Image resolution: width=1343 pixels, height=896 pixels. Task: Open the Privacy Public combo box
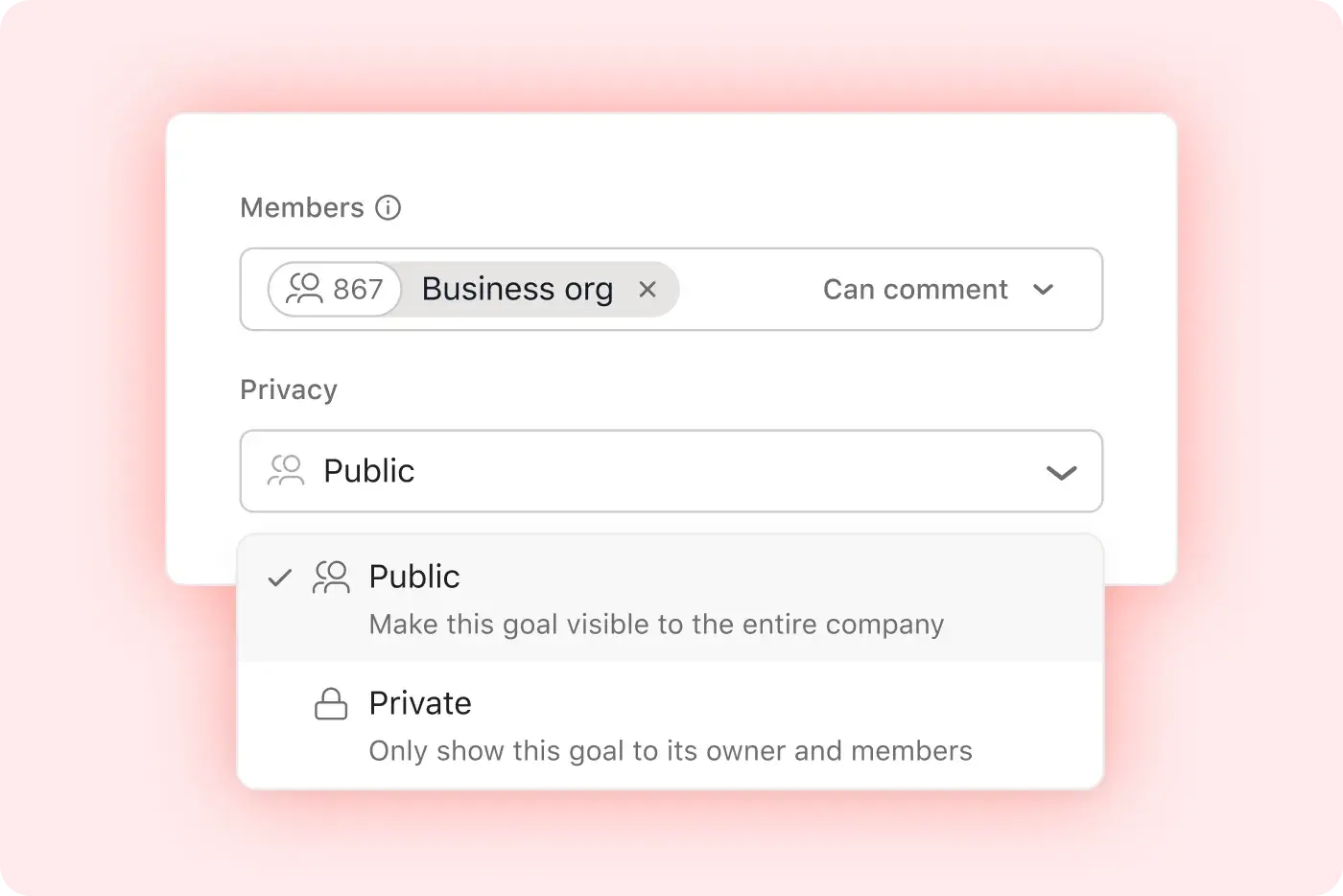(x=671, y=471)
